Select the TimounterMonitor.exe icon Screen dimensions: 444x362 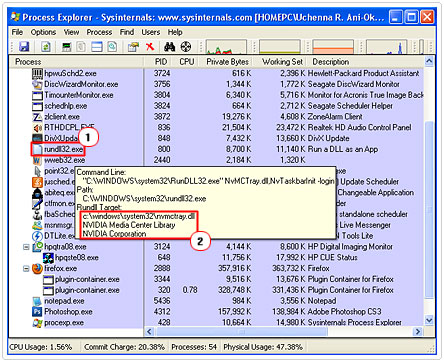pyautogui.click(x=37, y=95)
